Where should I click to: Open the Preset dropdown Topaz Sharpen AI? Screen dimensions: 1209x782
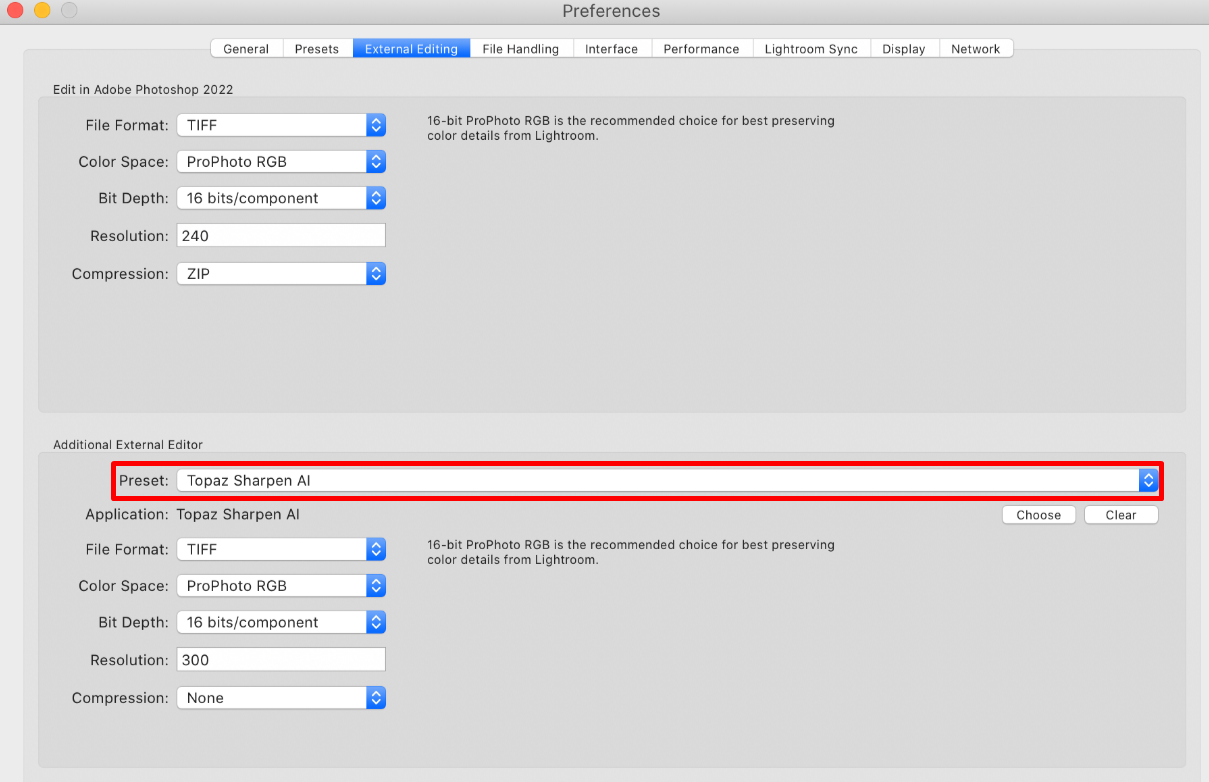(x=667, y=480)
